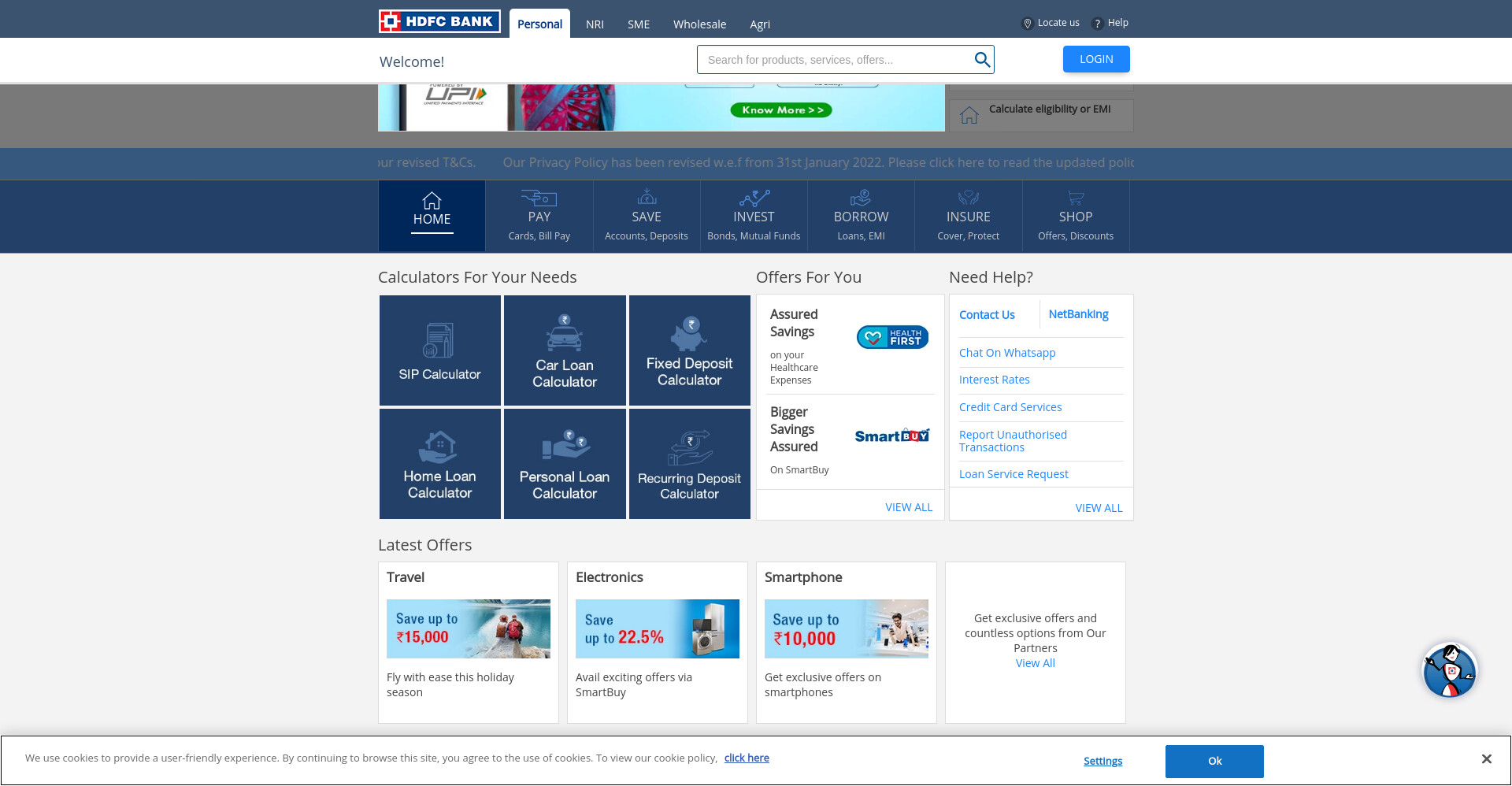Click VIEW ALL under Need Help
The image size is (1512, 786).
pyautogui.click(x=1099, y=508)
